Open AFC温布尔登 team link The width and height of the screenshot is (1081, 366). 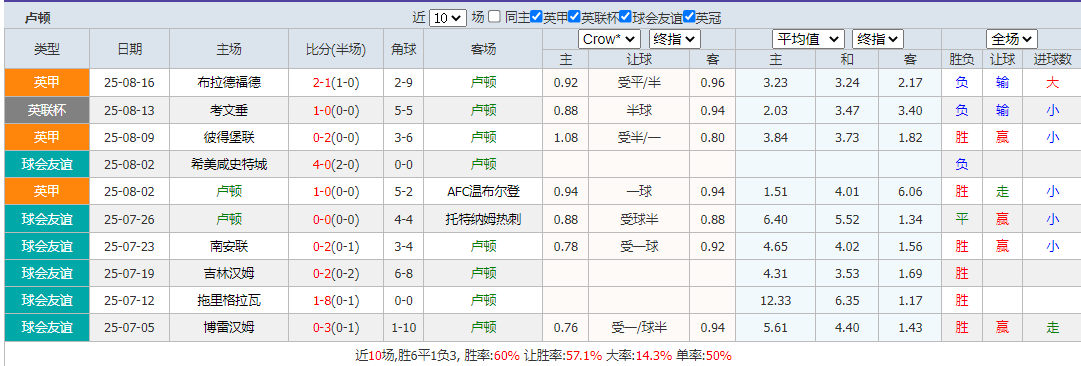[x=483, y=192]
